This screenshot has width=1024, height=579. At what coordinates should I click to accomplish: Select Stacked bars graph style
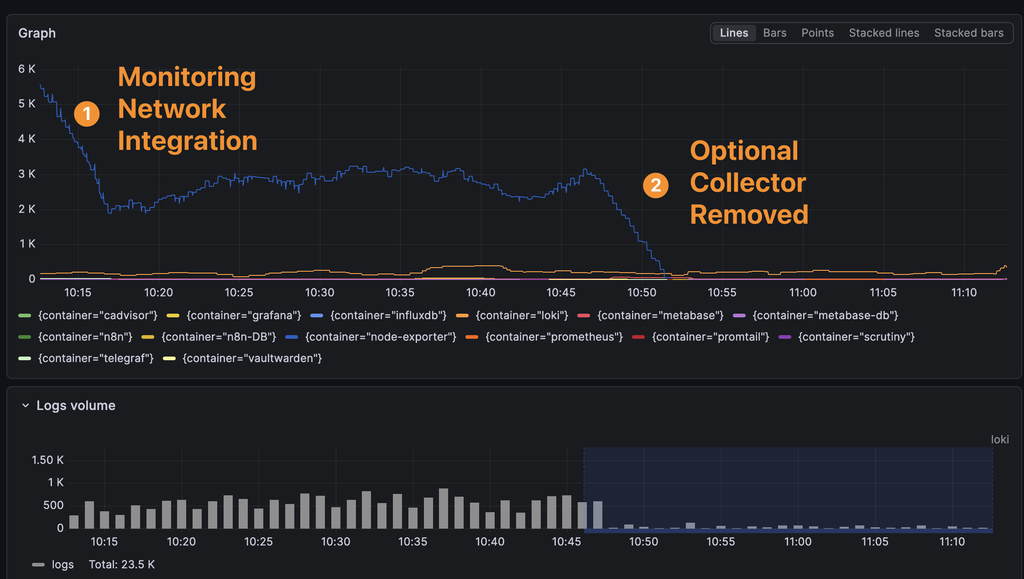968,33
